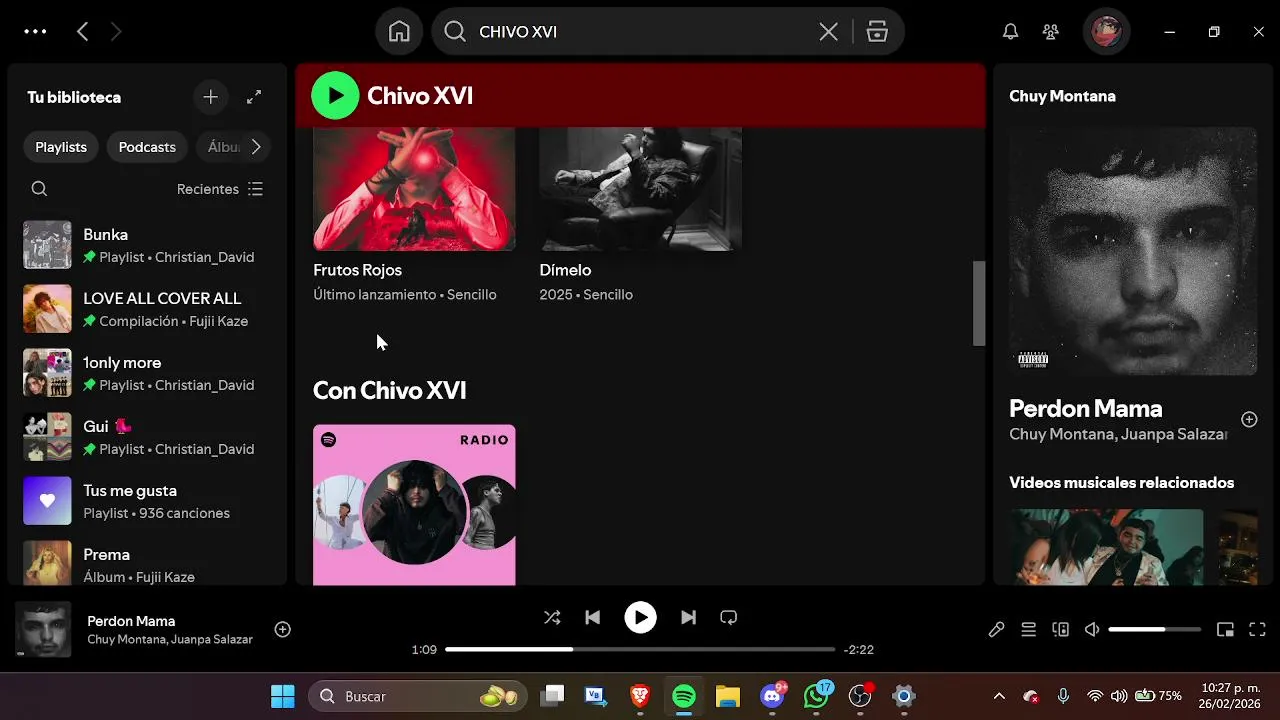
Task: Open Perdon Mama album art in side panel
Action: click(x=1133, y=251)
